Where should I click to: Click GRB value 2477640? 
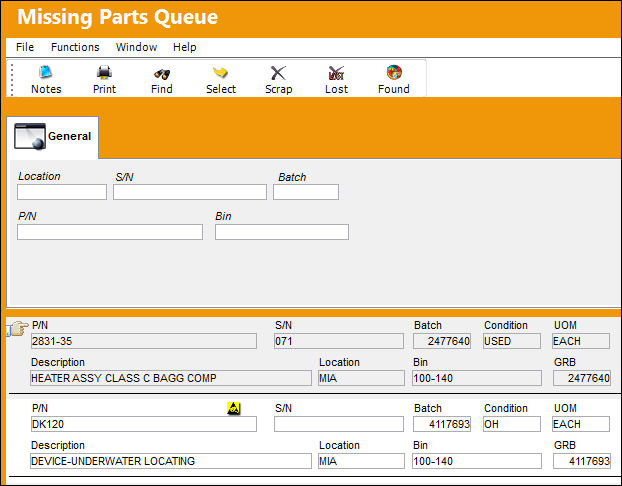582,378
